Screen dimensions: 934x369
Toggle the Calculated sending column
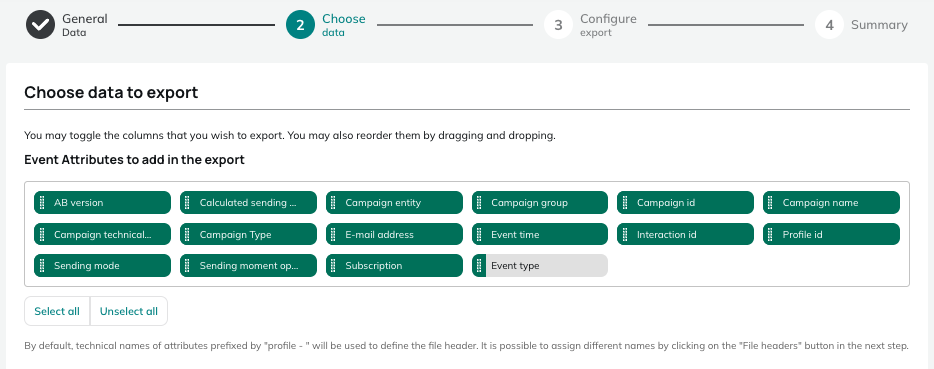click(x=248, y=203)
